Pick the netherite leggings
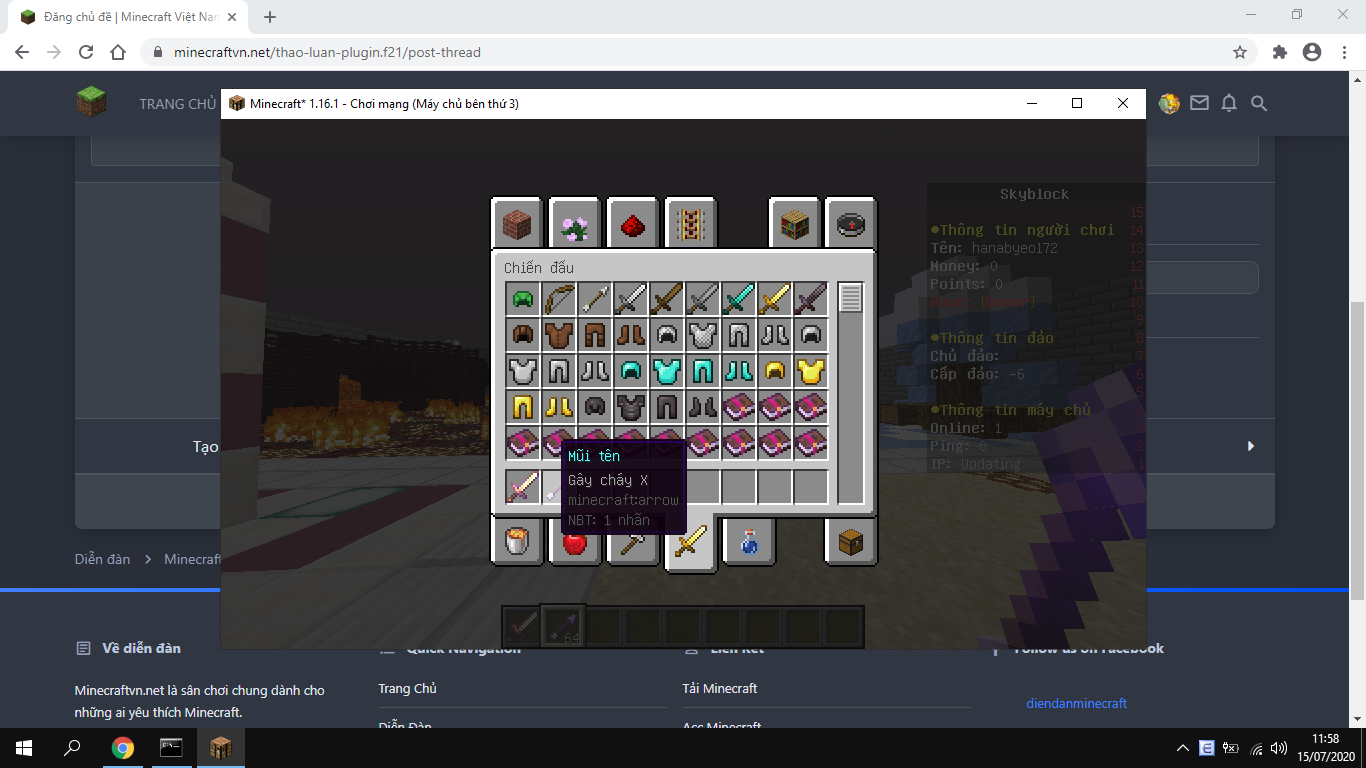The width and height of the screenshot is (1366, 768). click(667, 407)
